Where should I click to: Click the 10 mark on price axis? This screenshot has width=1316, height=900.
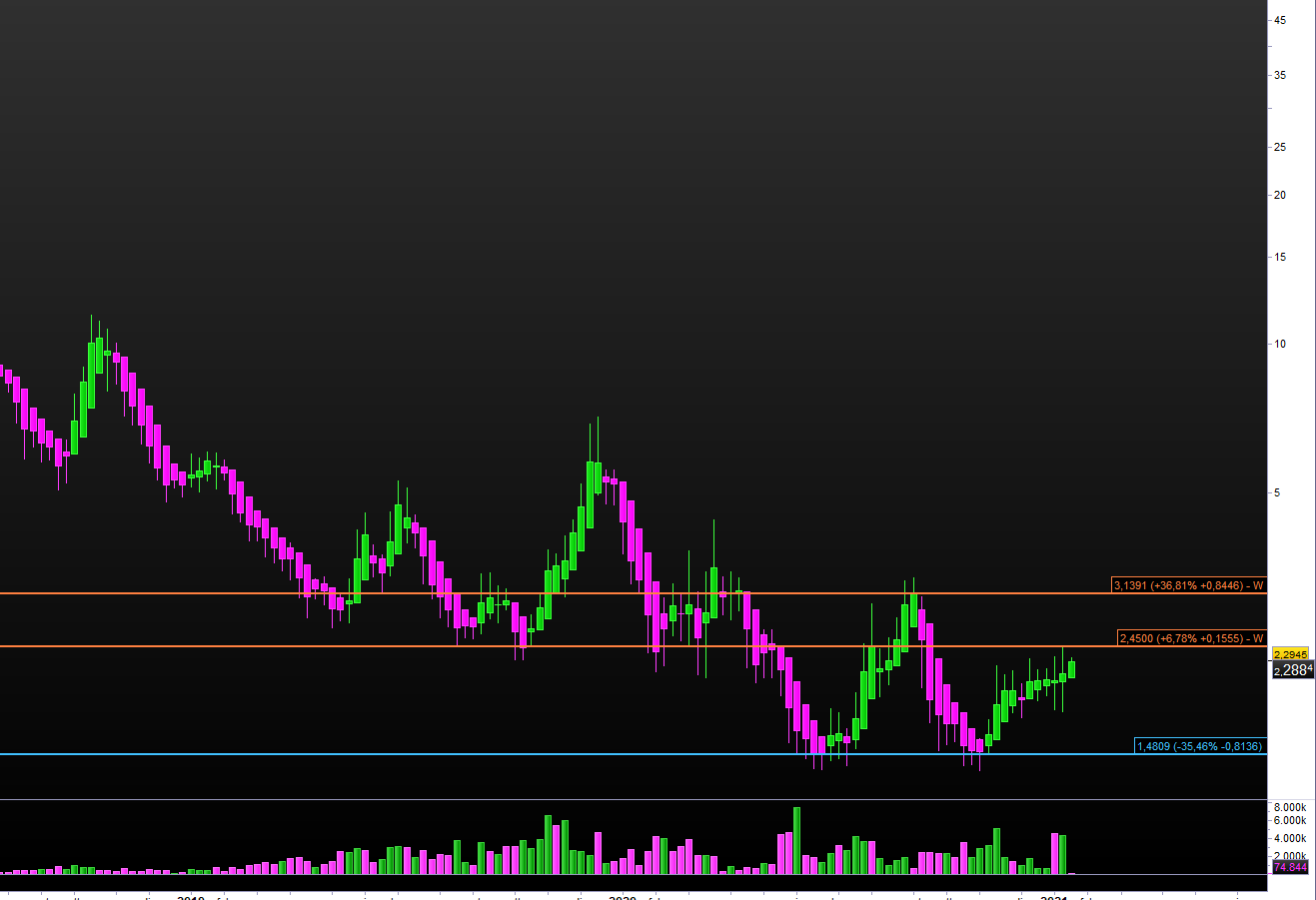pyautogui.click(x=1278, y=344)
